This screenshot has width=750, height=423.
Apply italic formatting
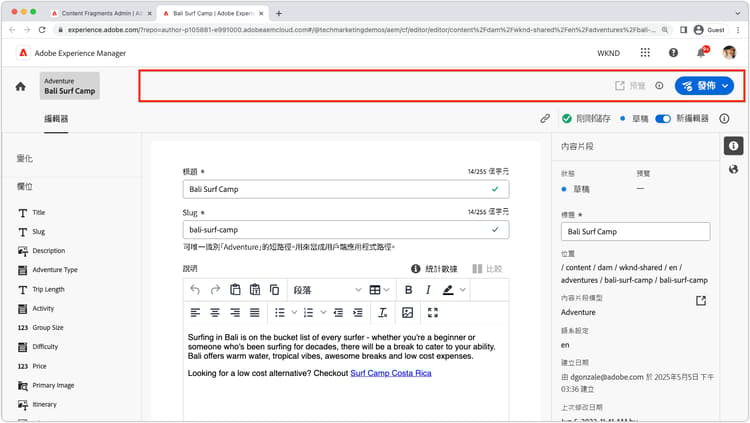[x=428, y=289]
